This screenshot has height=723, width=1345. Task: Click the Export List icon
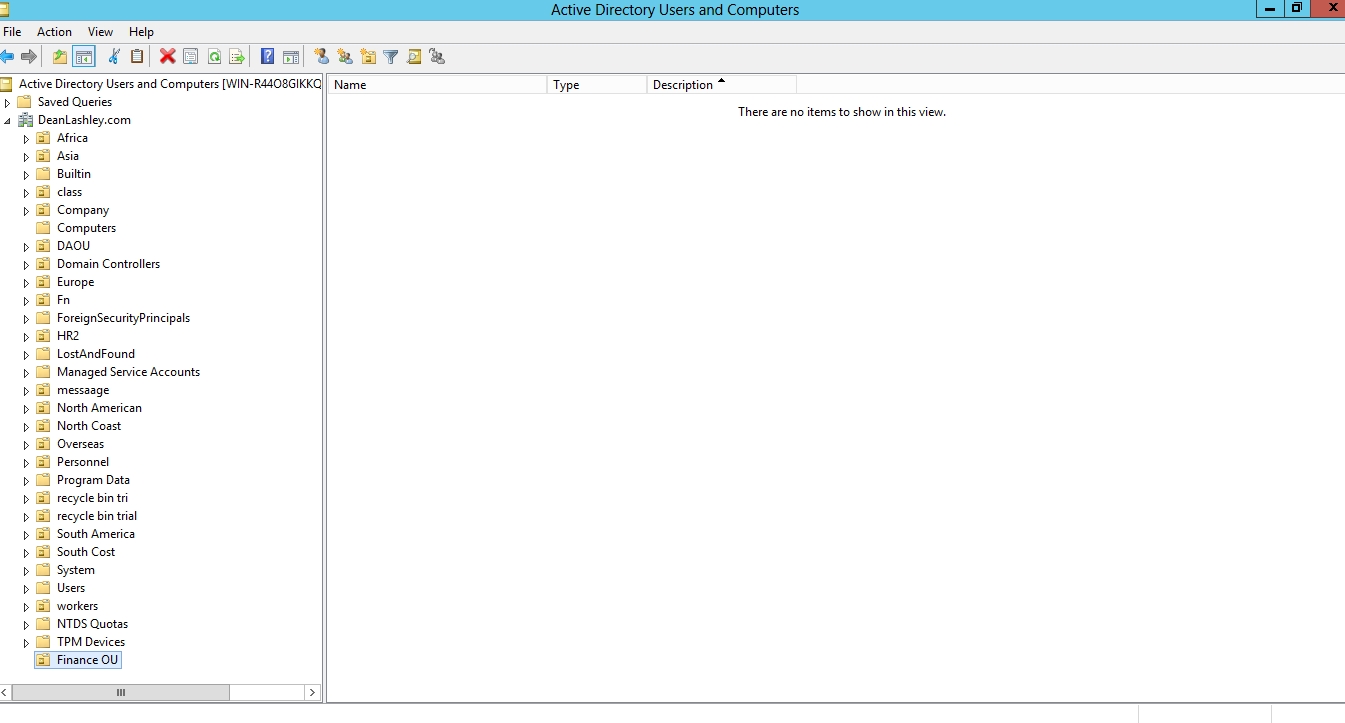[237, 57]
